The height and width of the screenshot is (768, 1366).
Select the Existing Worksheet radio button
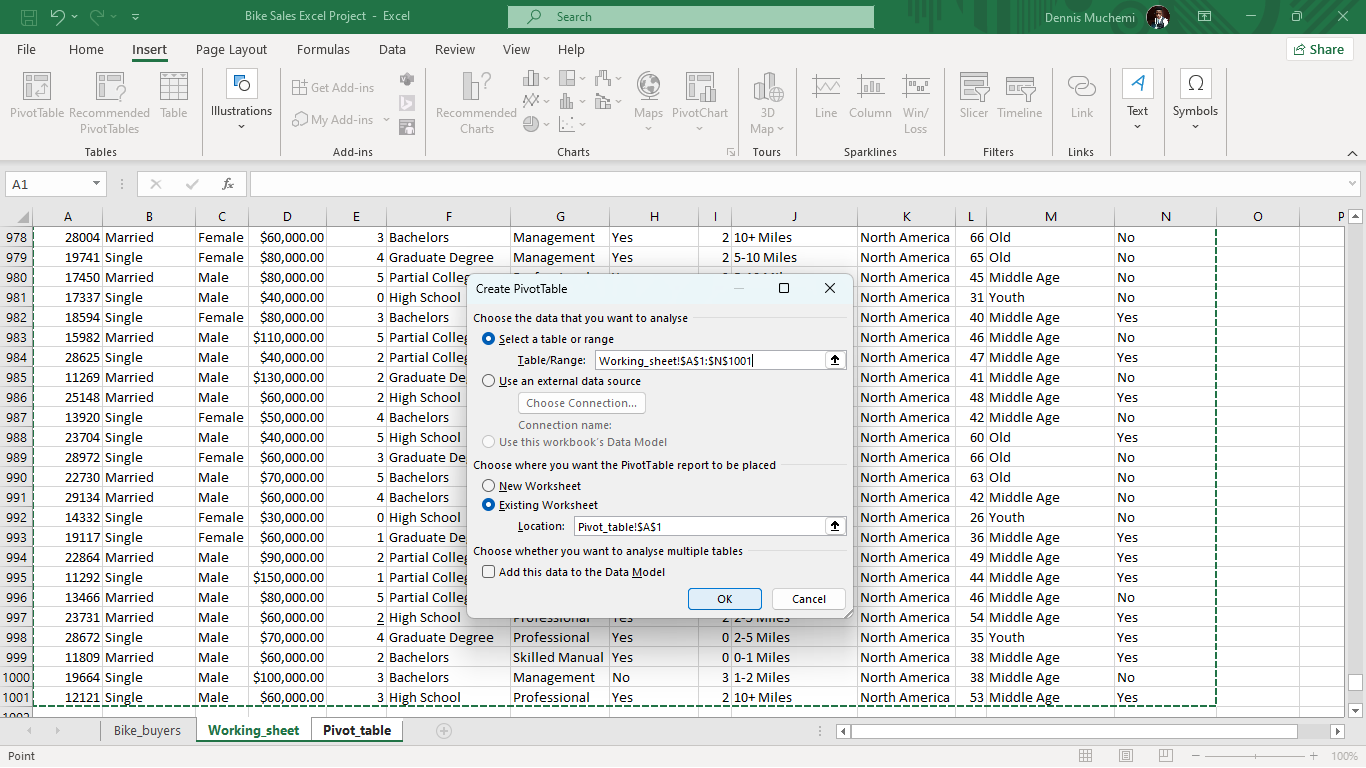[x=489, y=505]
